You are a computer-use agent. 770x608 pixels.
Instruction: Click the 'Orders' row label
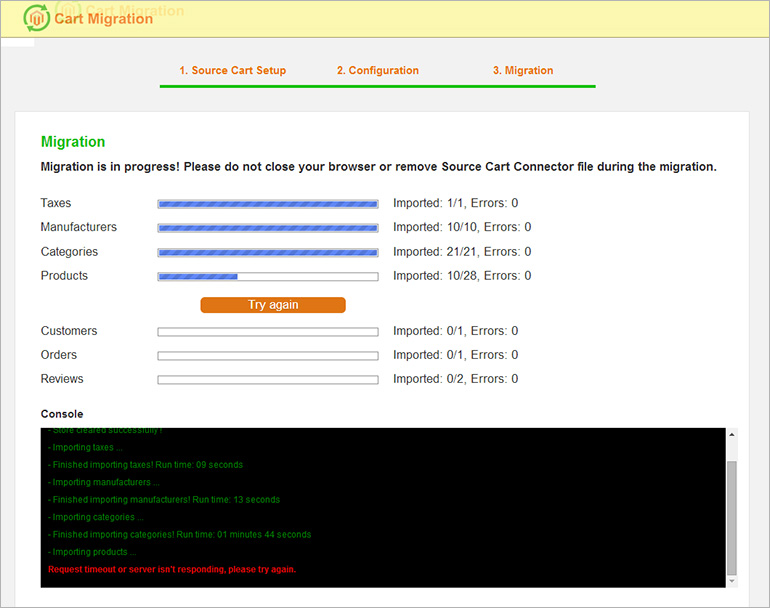coord(58,355)
